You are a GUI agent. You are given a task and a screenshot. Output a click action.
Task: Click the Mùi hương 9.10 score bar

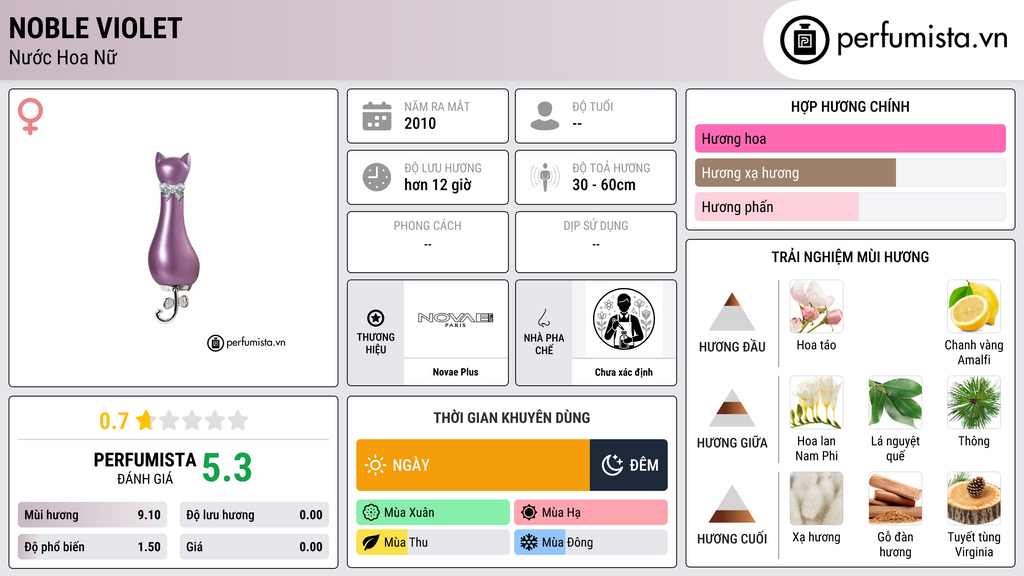92,515
